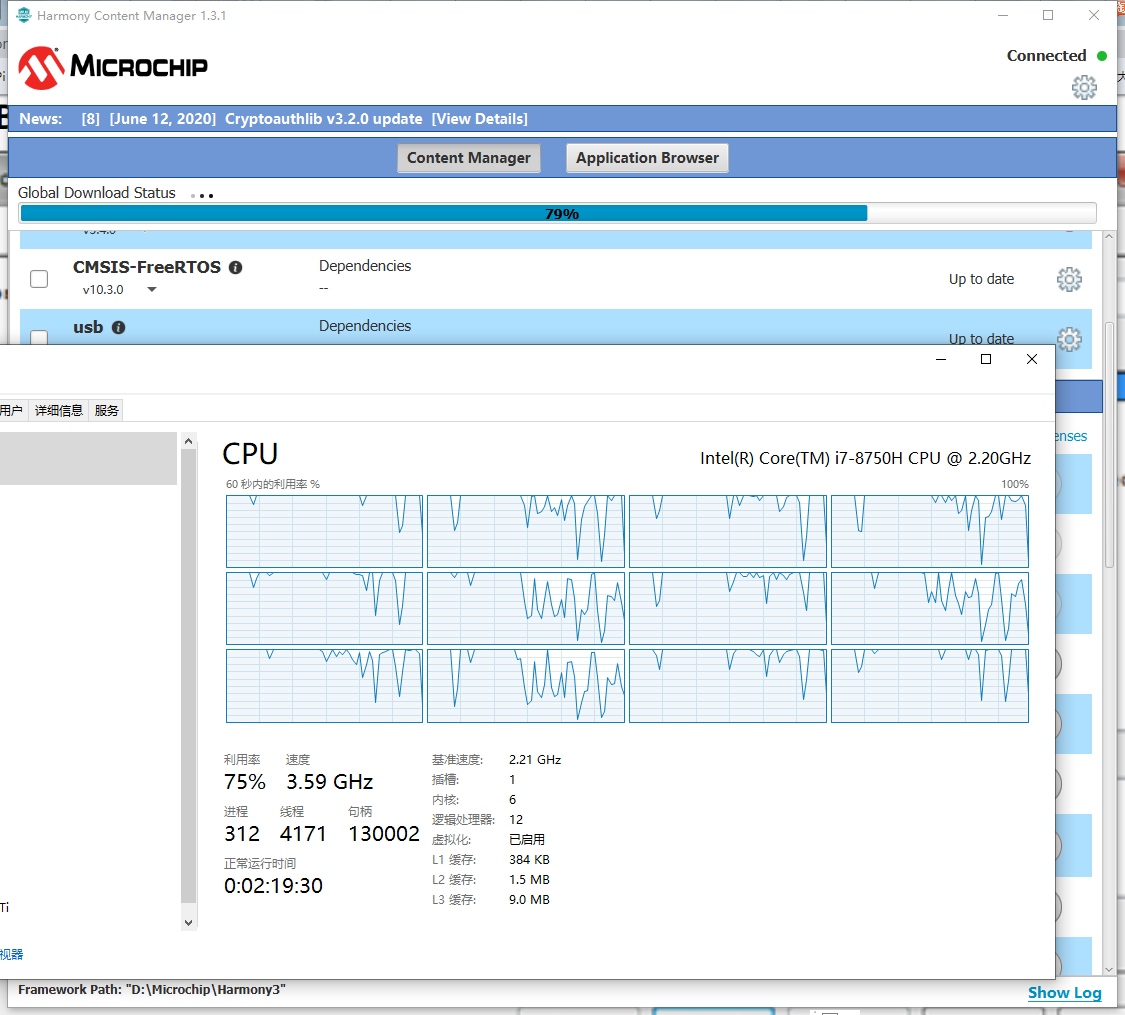The height and width of the screenshot is (1015, 1125).
Task: Click the Cryptoauthlib v3.2.0 update news headline
Action: 324,119
